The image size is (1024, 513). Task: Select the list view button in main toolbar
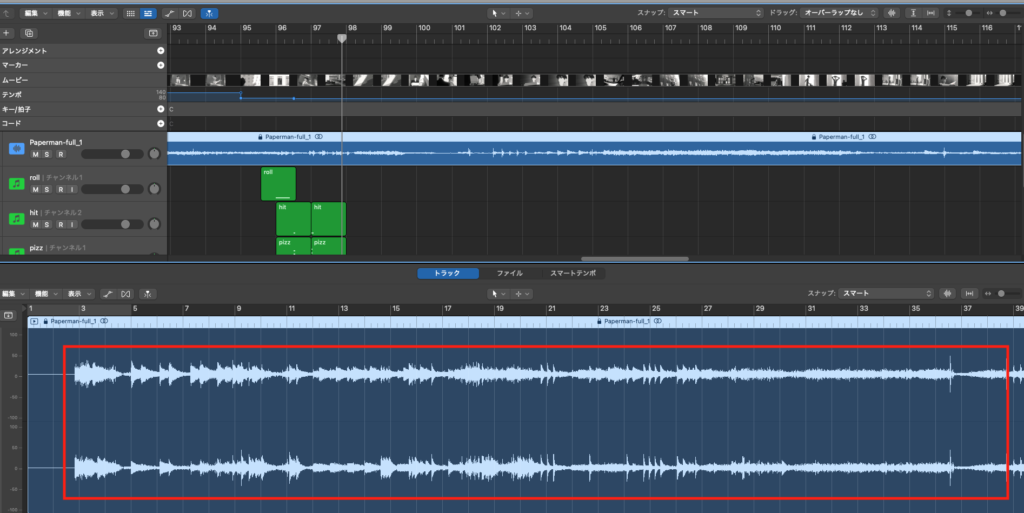(148, 13)
